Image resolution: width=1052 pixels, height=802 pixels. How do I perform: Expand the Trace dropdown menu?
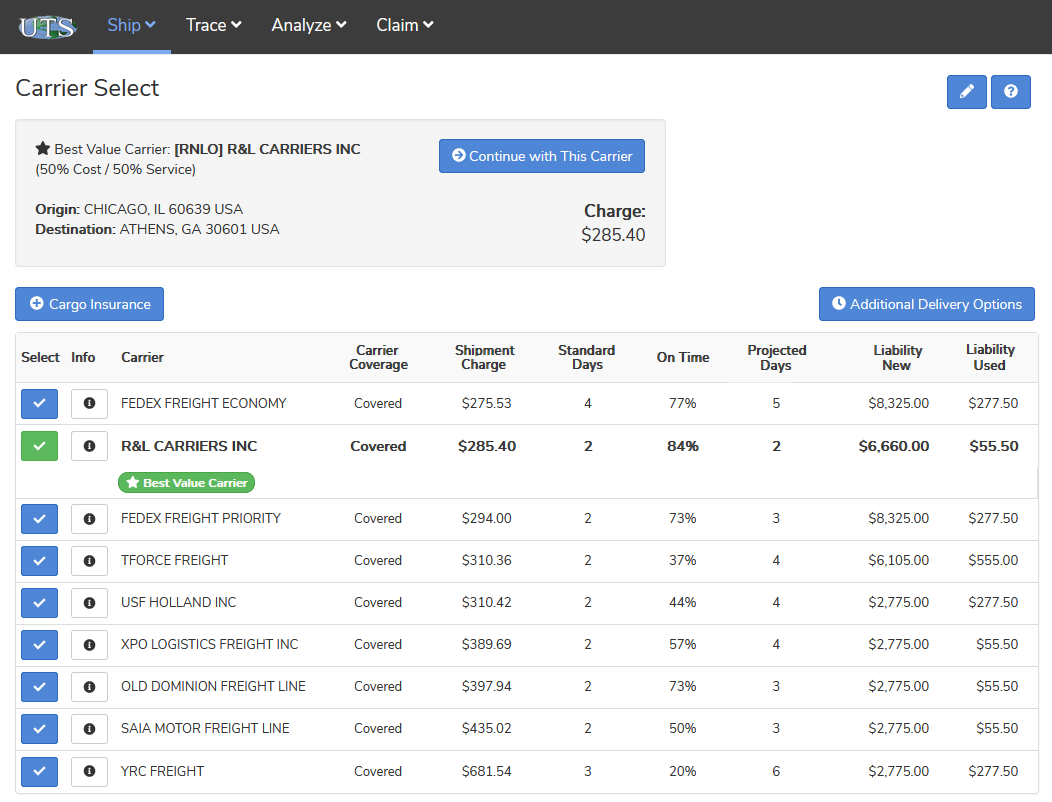pyautogui.click(x=213, y=25)
